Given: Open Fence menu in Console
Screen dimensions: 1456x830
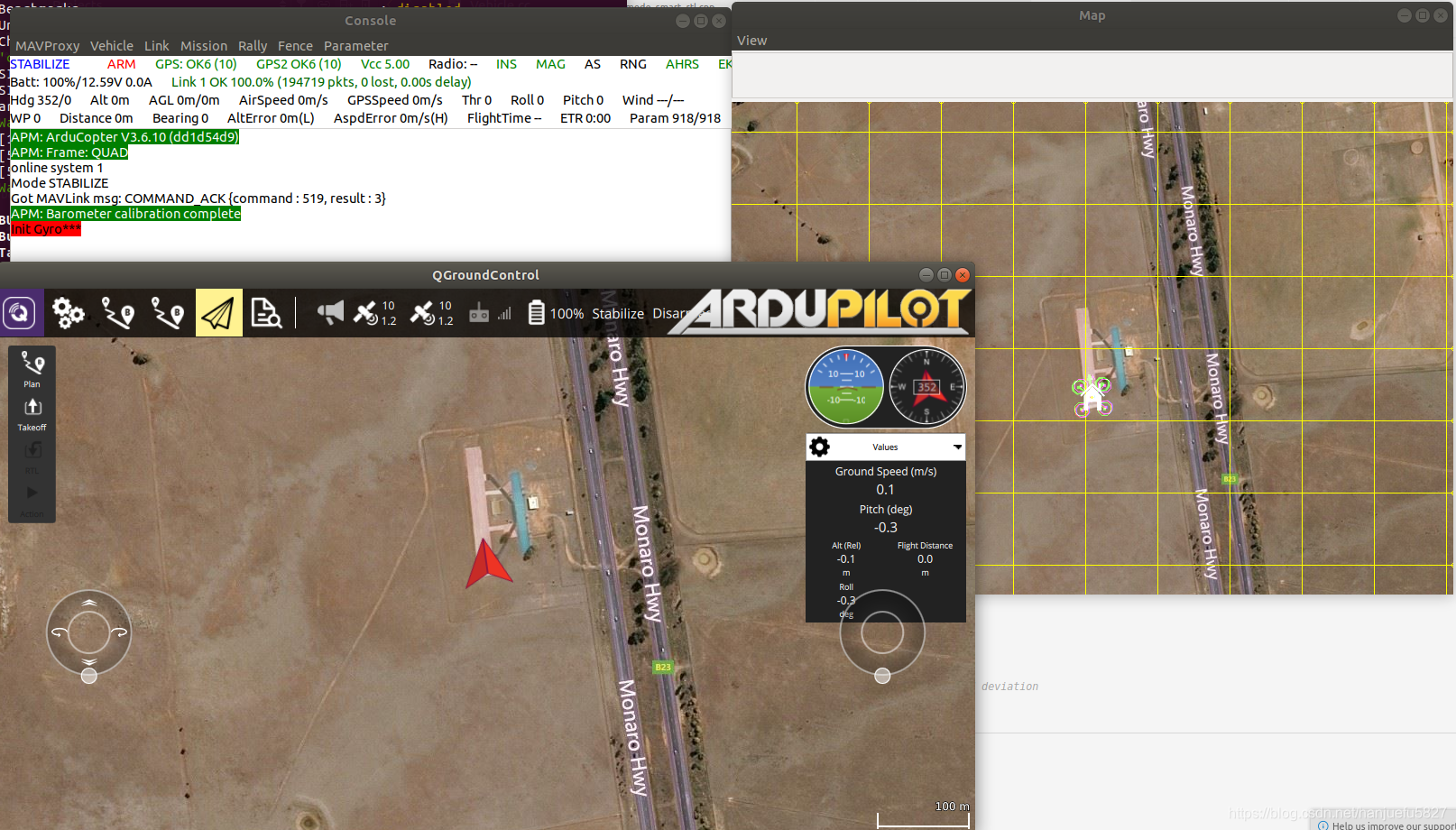Looking at the screenshot, I should click(295, 46).
